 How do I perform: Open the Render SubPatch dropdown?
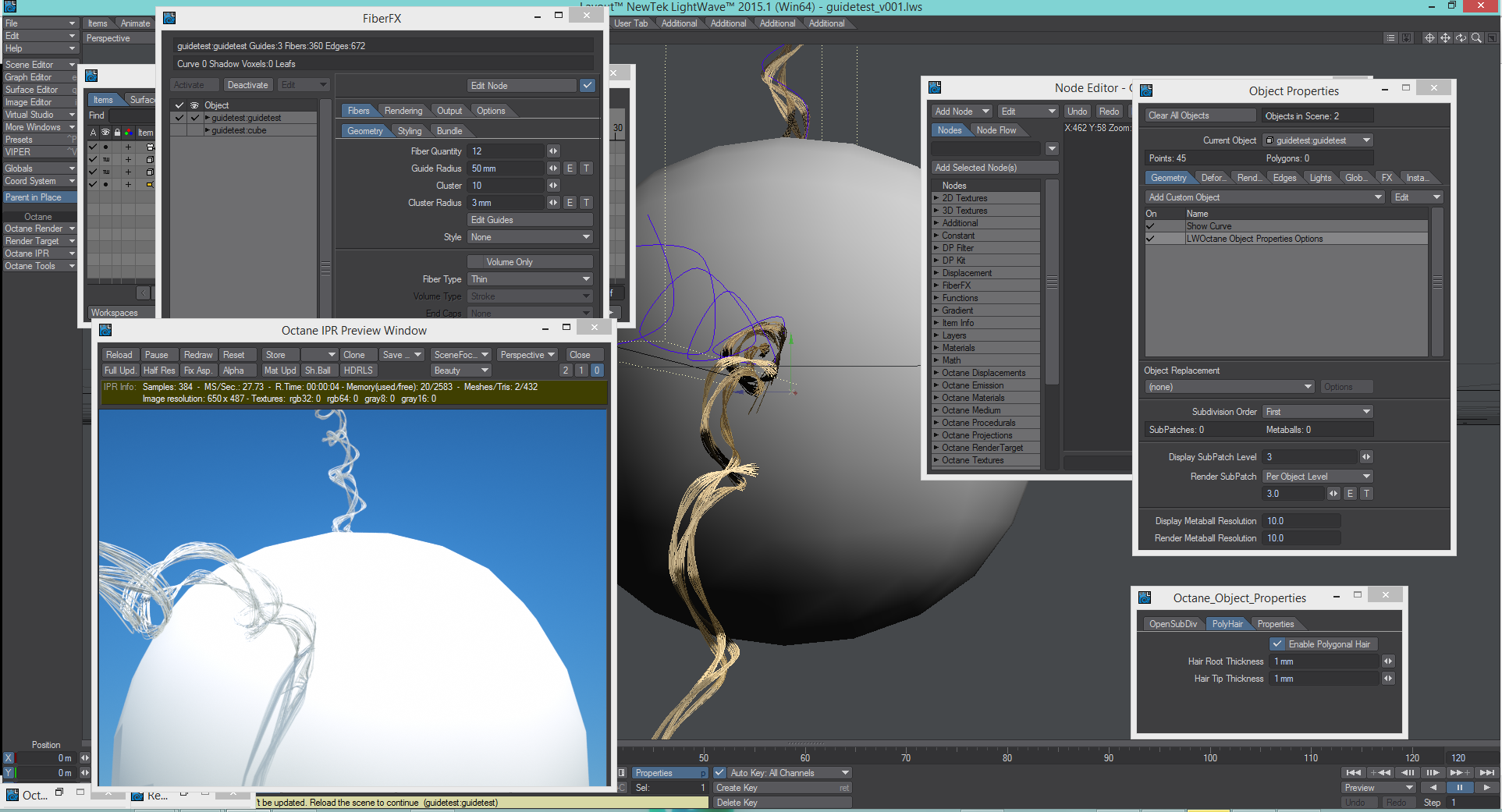pos(1318,477)
